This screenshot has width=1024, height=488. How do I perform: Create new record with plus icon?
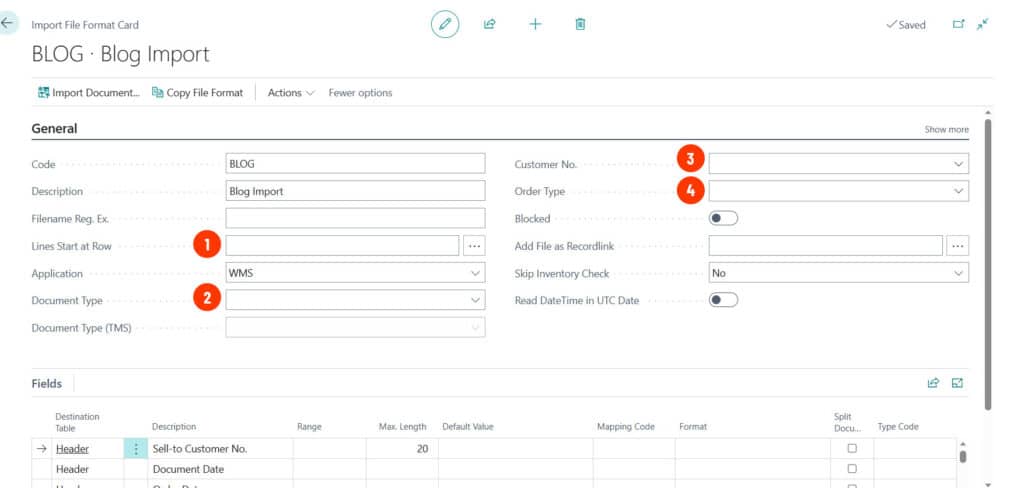pyautogui.click(x=535, y=25)
